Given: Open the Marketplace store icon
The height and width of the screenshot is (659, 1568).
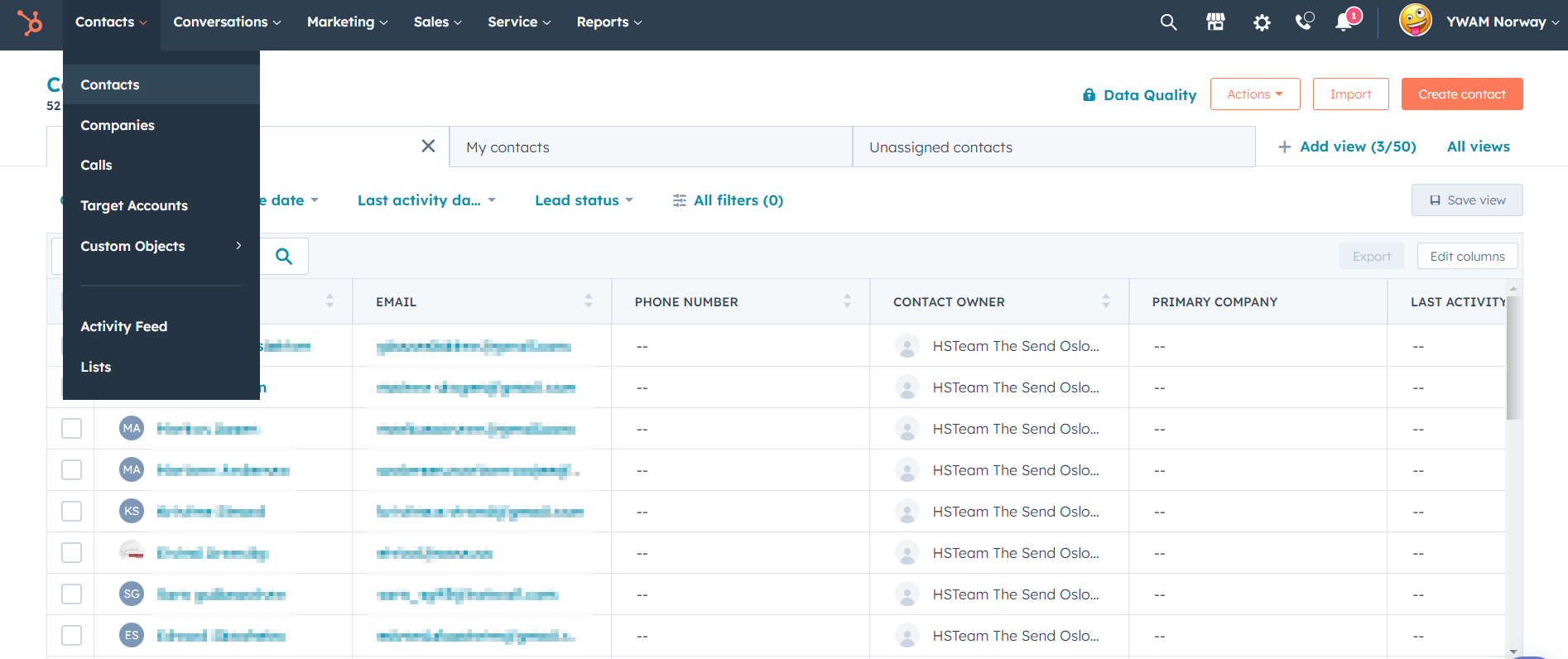Looking at the screenshot, I should (x=1215, y=22).
